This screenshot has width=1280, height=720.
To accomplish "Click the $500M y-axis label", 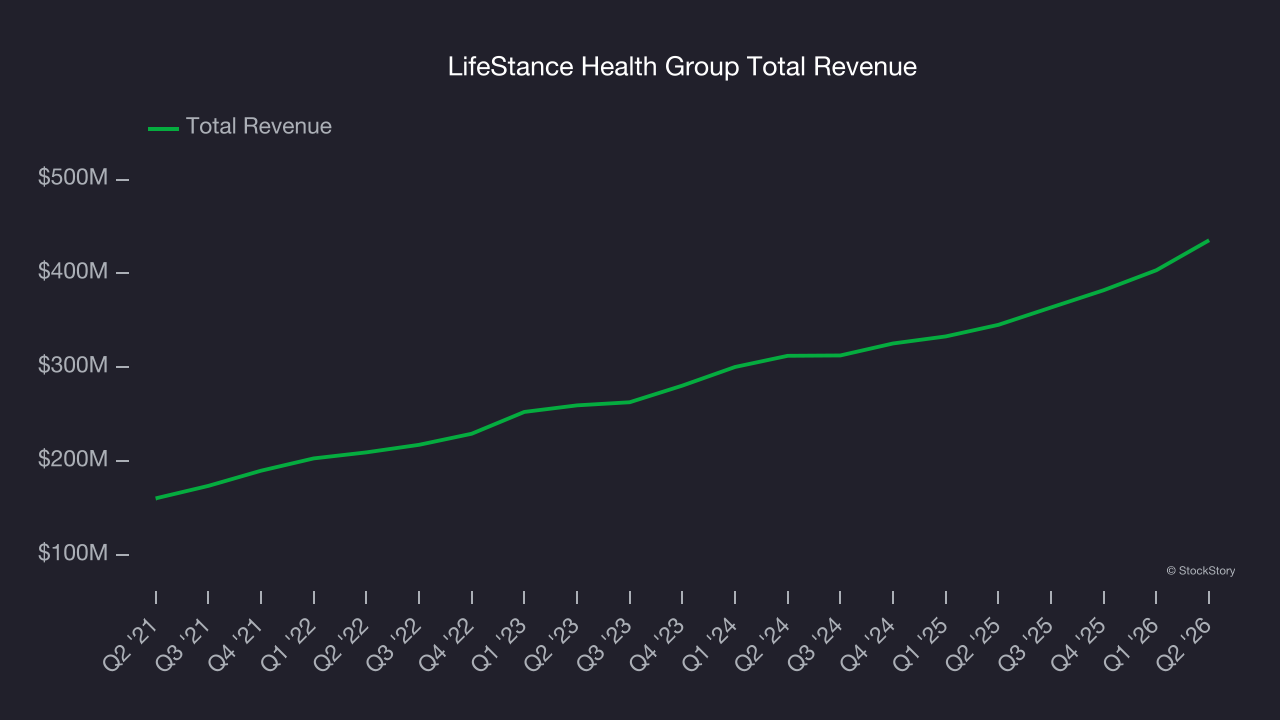I will (73, 179).
